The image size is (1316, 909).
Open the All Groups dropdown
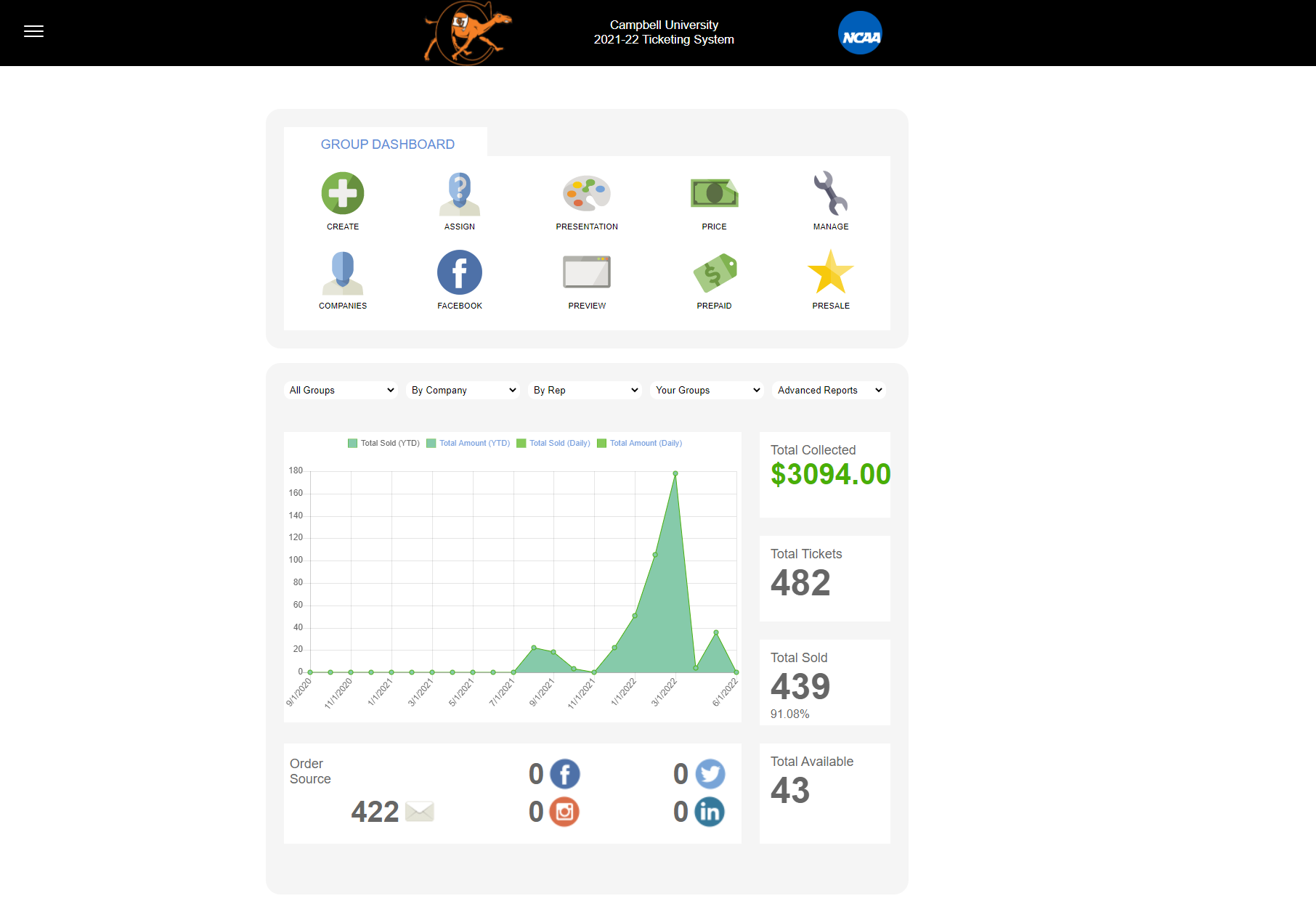pyautogui.click(x=340, y=390)
